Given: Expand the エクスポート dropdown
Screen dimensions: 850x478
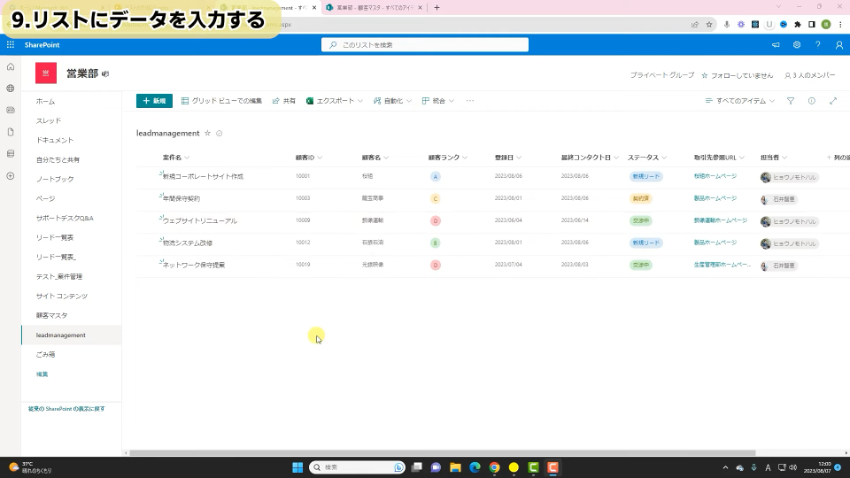Looking at the screenshot, I should click(x=335, y=101).
